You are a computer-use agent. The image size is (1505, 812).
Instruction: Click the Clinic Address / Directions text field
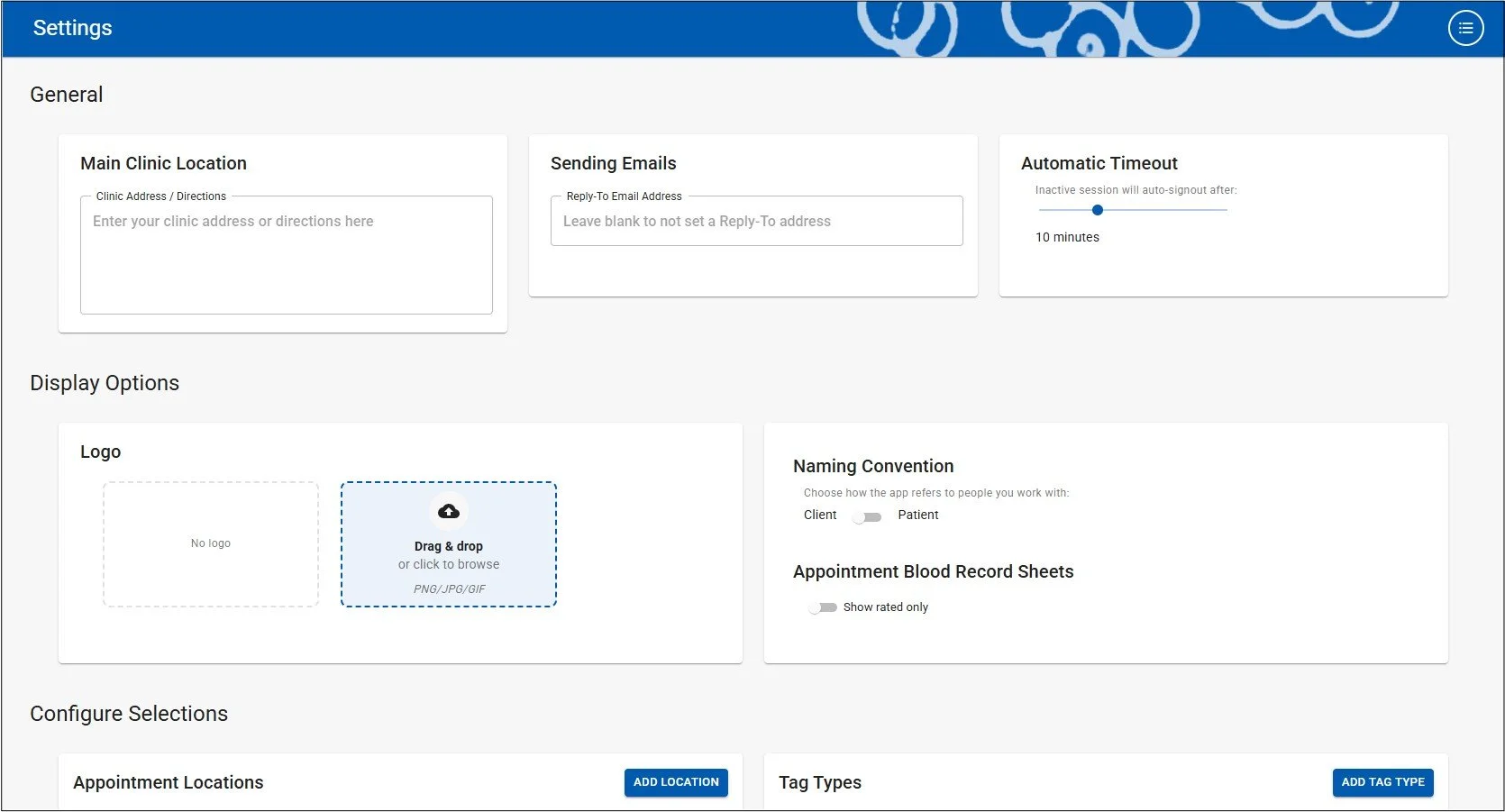point(286,255)
